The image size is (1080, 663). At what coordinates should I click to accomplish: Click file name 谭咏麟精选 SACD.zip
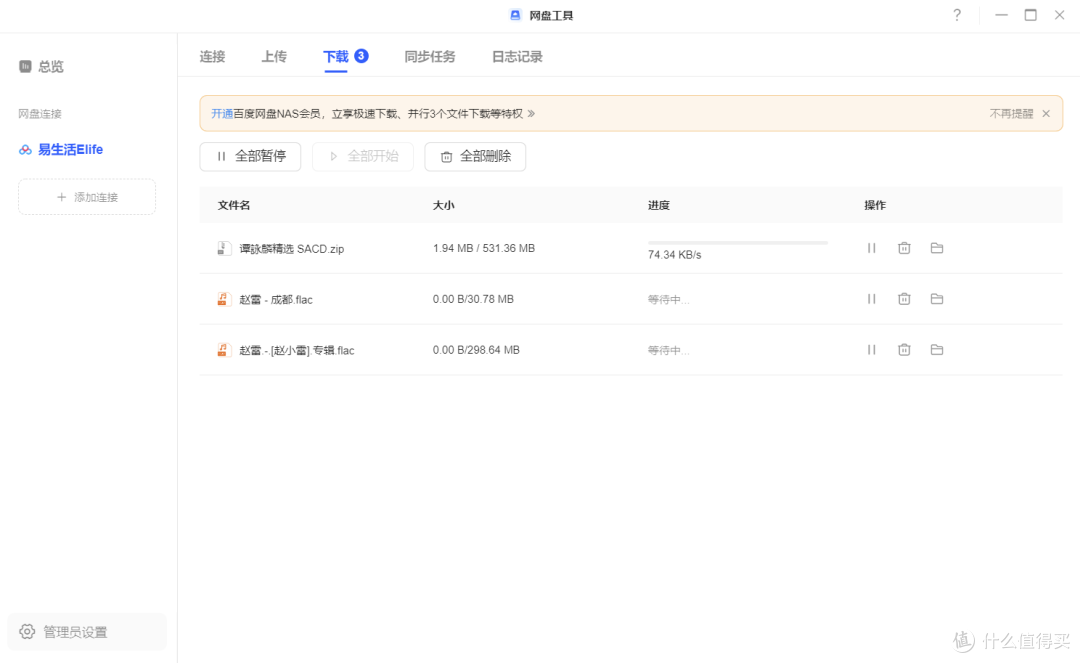click(291, 249)
